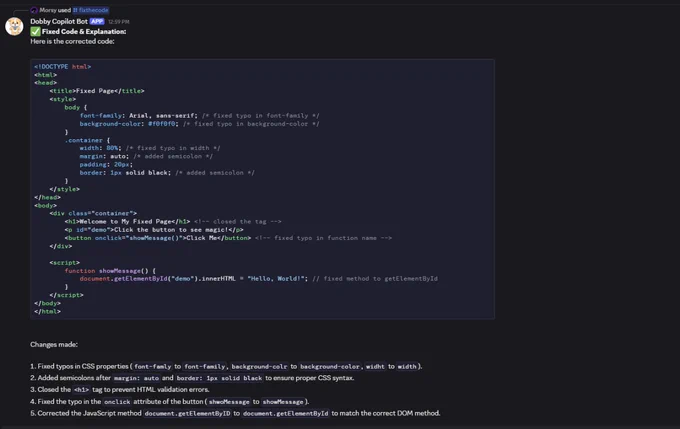Viewport: 680px width, 429px height.
Task: Click the APP badge beside the bot name
Action: pyautogui.click(x=97, y=21)
